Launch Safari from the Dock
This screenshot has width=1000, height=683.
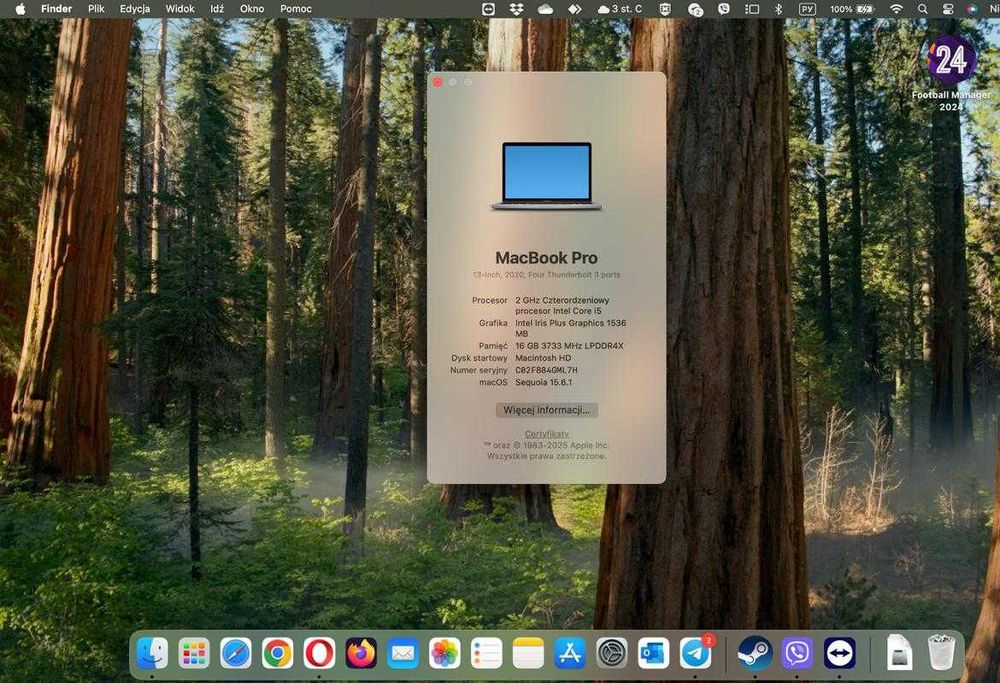[236, 654]
